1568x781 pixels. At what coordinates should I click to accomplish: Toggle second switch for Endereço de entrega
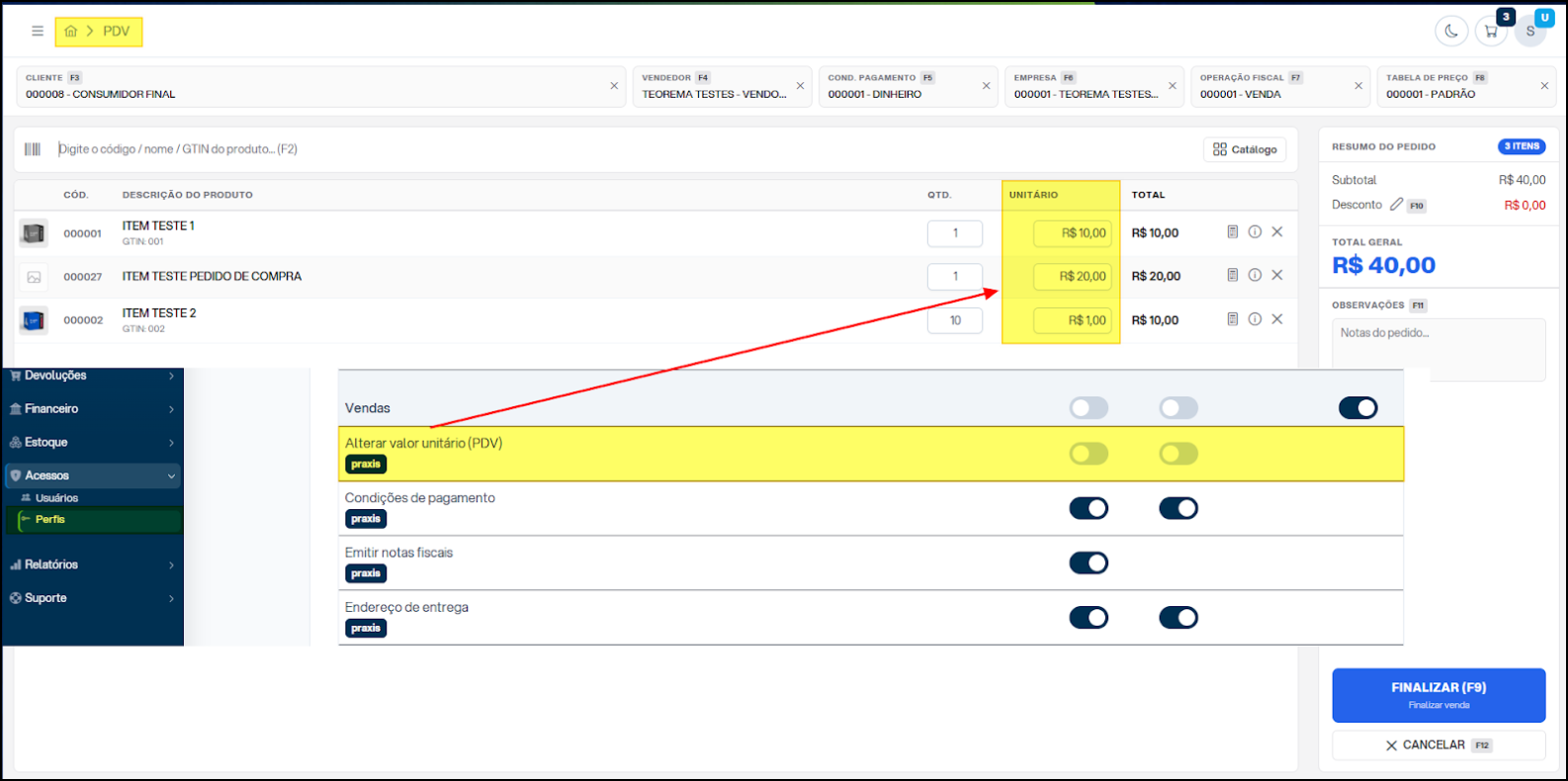pyautogui.click(x=1178, y=618)
